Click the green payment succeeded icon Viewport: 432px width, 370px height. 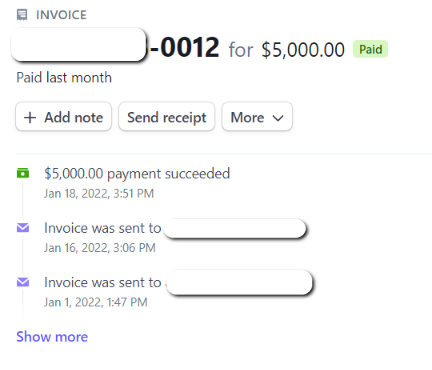(x=23, y=173)
